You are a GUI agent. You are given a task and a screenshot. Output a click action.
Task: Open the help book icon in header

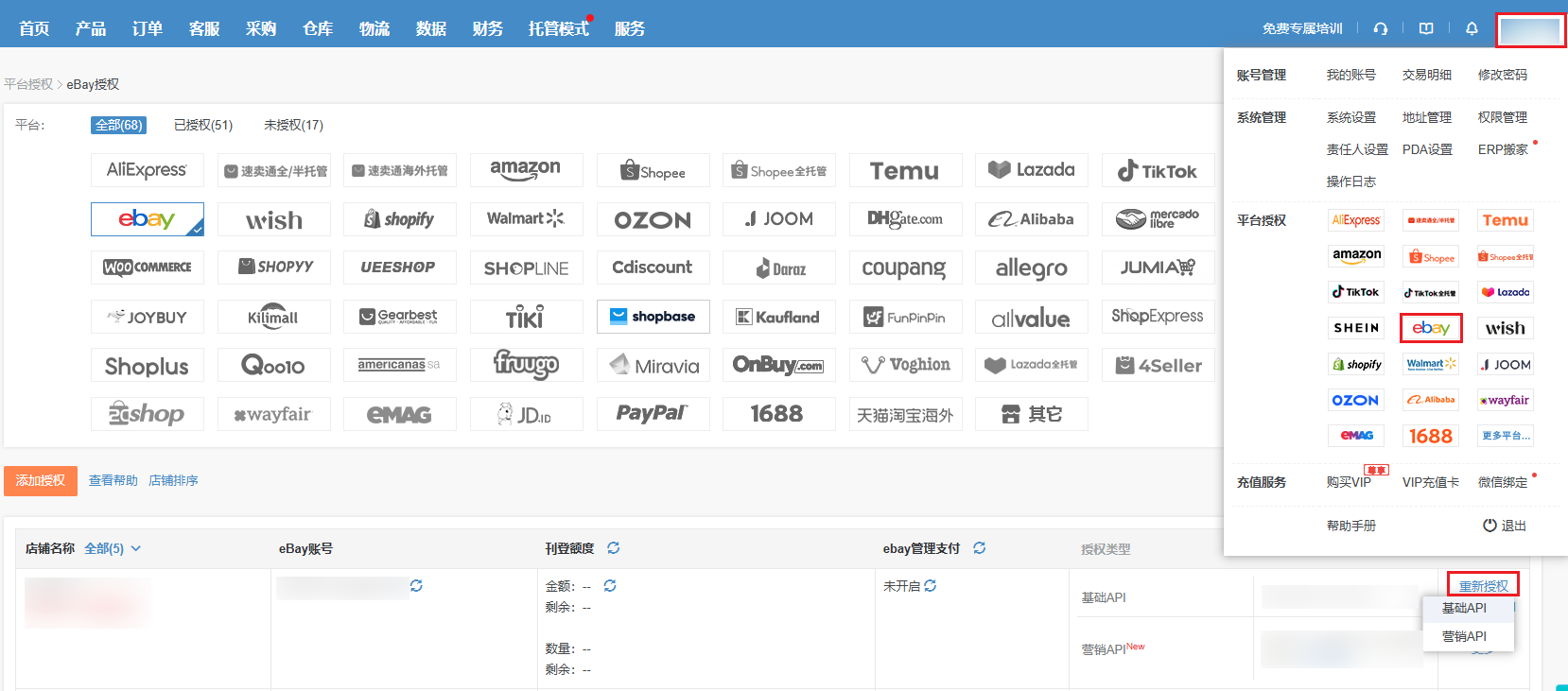pos(1426,28)
